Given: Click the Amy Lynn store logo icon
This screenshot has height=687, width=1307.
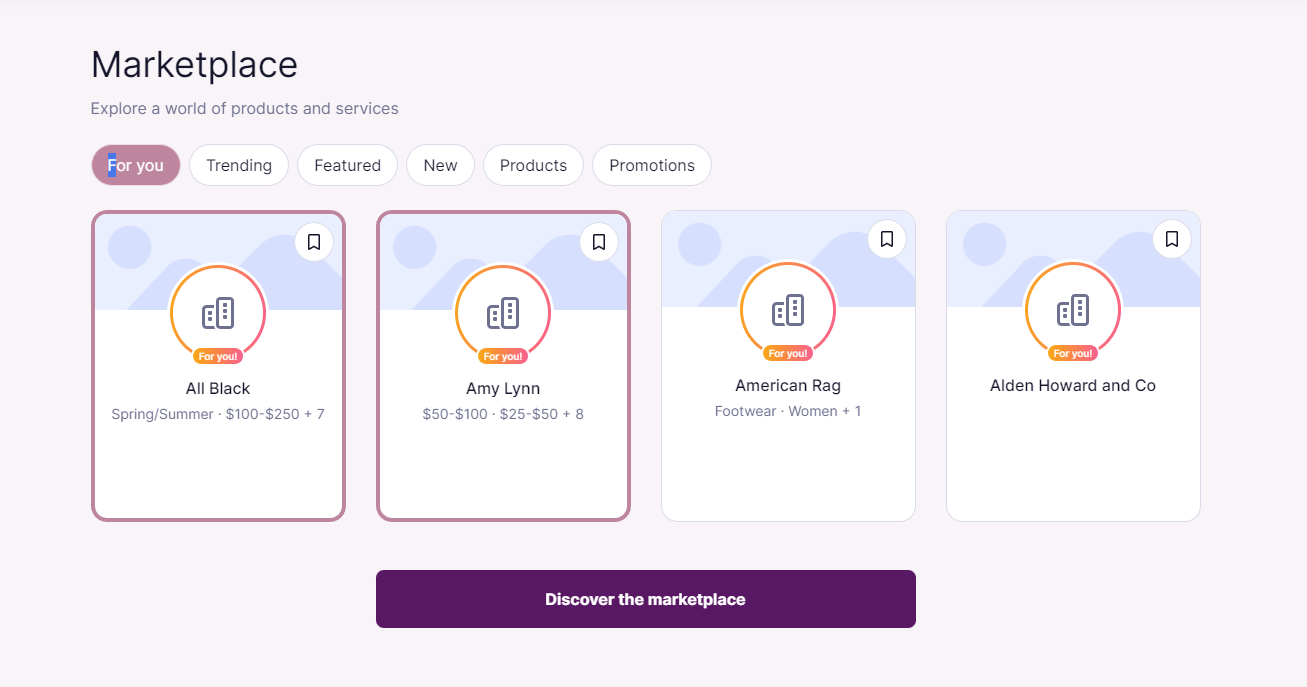Looking at the screenshot, I should pos(503,311).
